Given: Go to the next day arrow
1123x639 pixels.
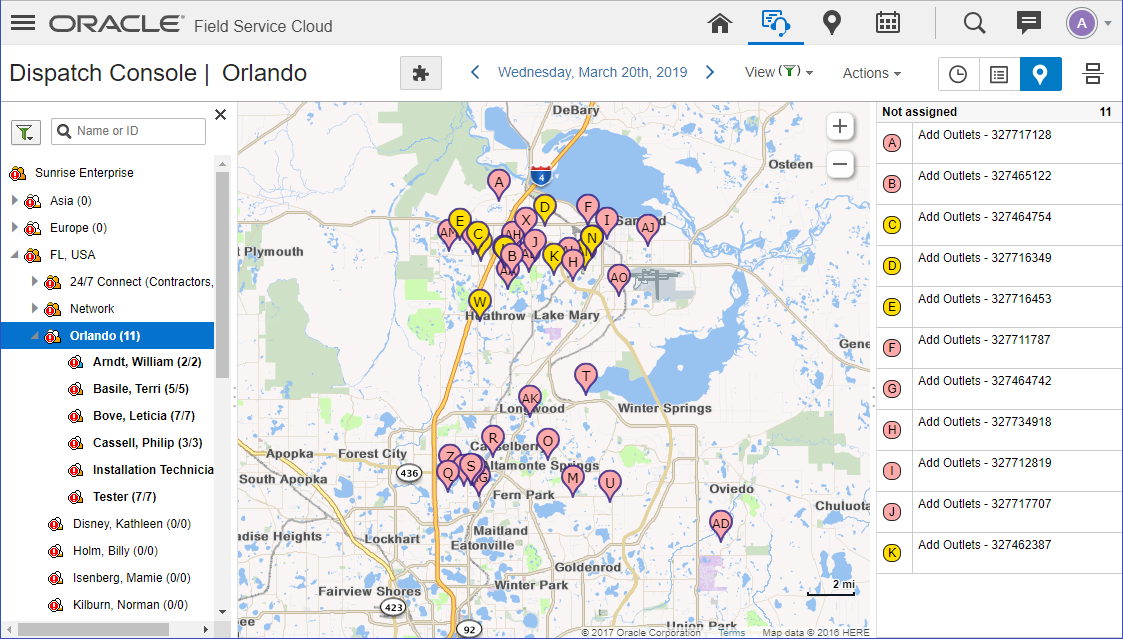Looking at the screenshot, I should (710, 72).
